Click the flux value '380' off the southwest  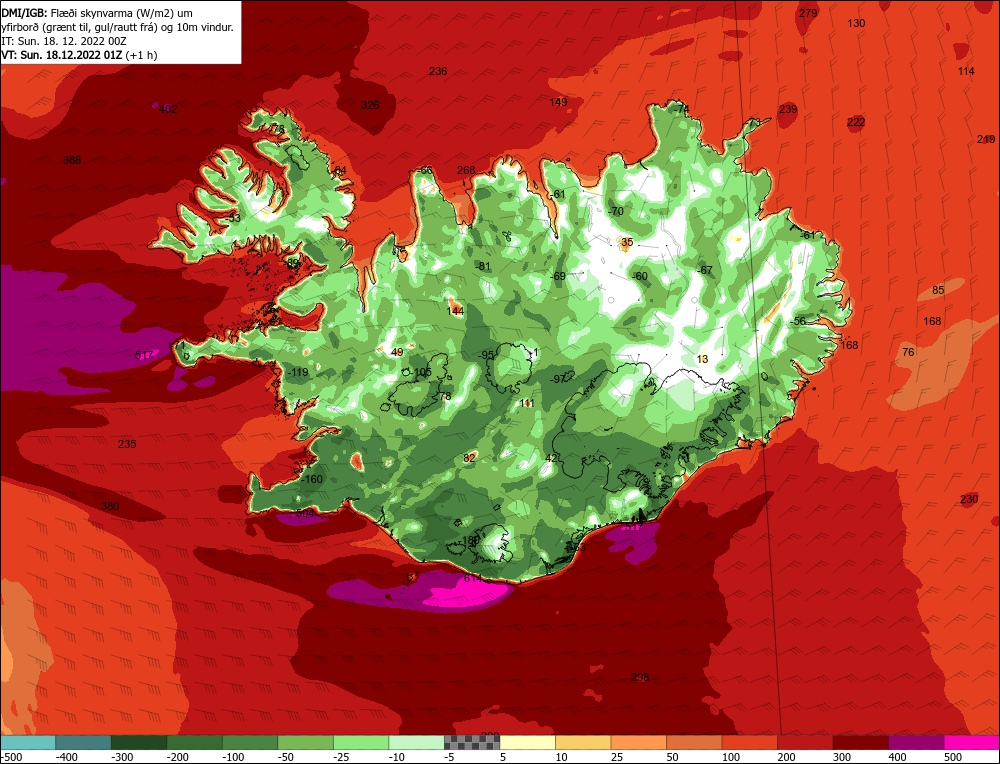(x=110, y=506)
